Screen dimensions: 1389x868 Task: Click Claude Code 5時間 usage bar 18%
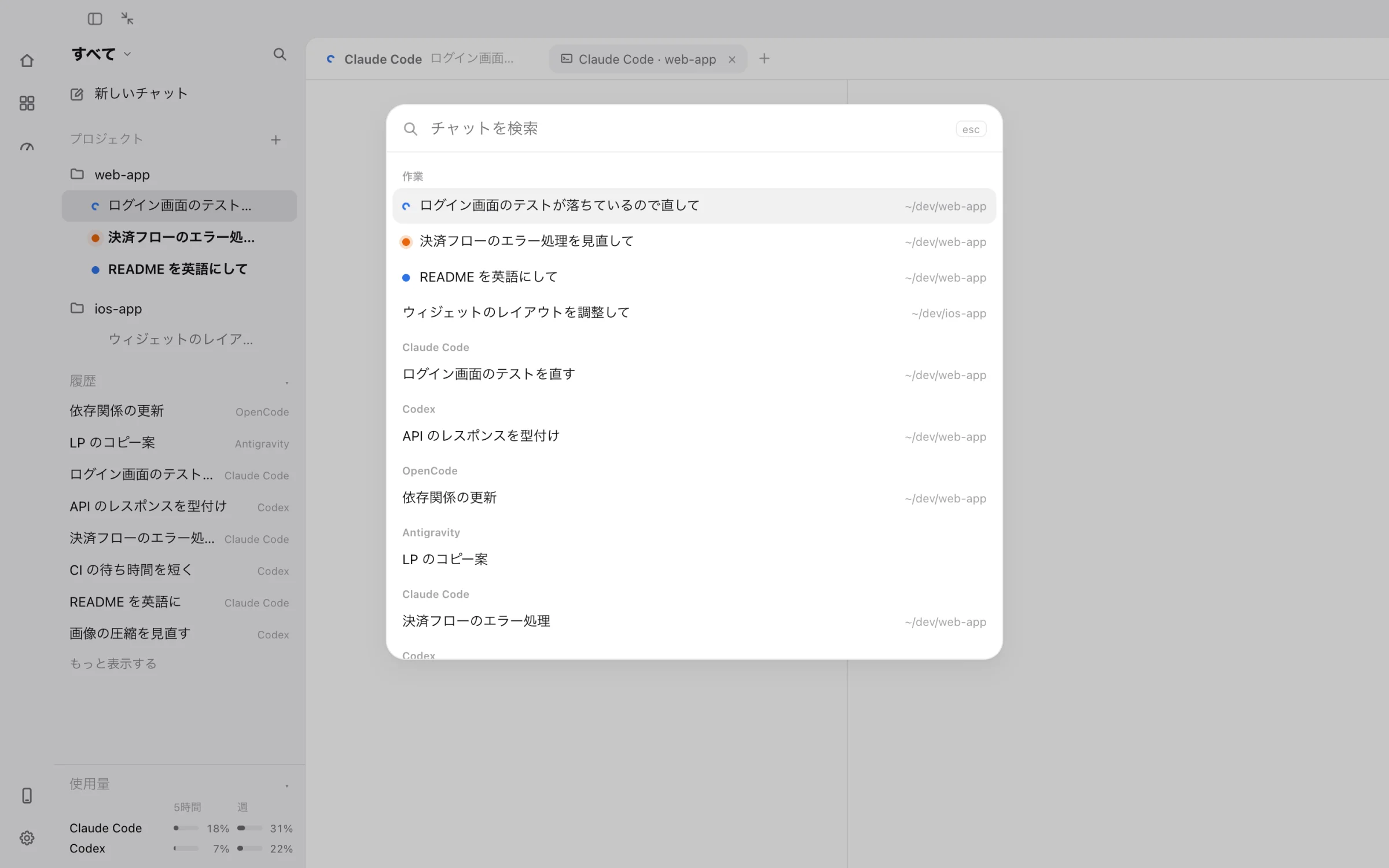[x=186, y=828]
